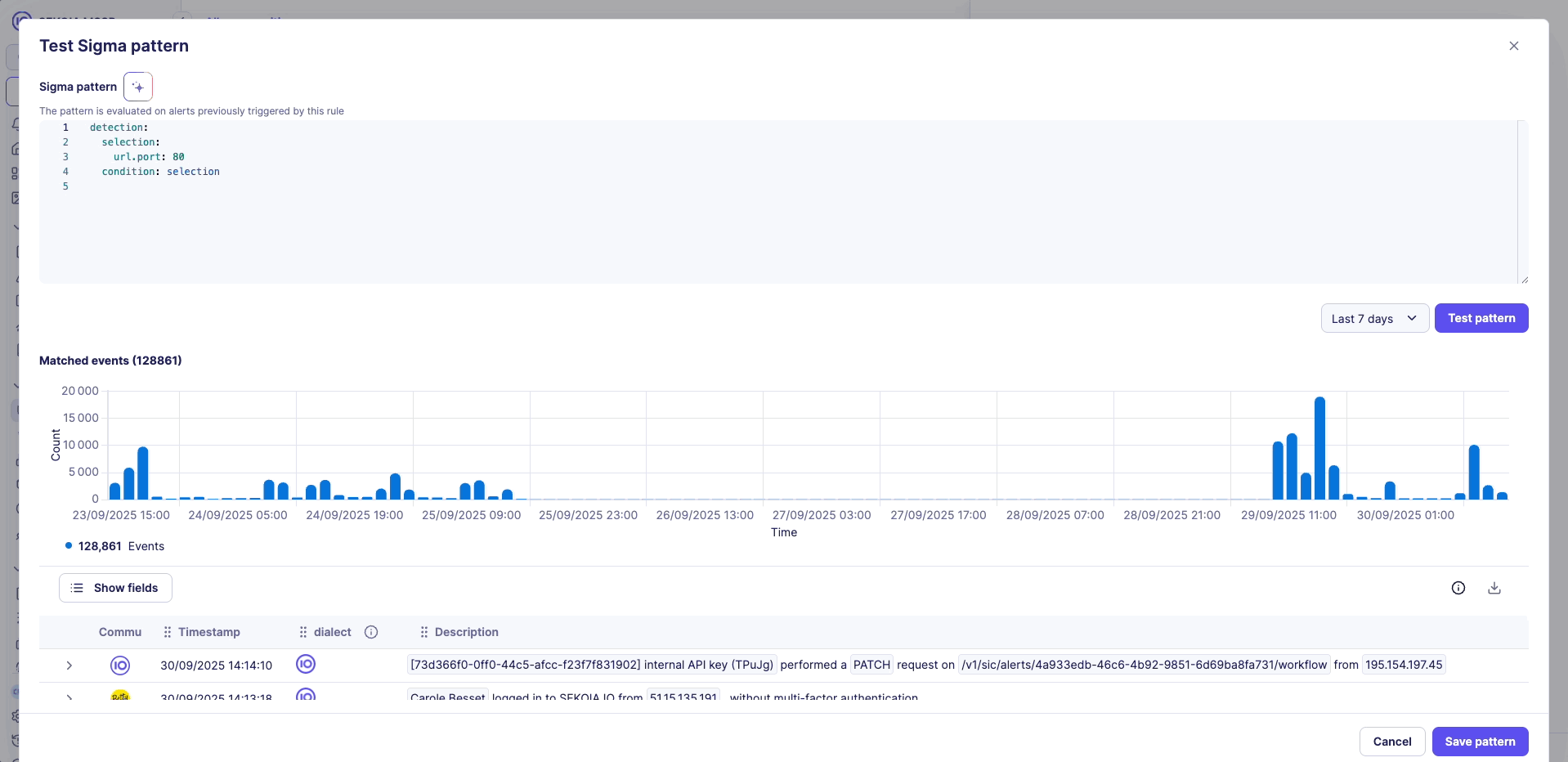Open the Show fields list
The image size is (1568, 762).
coord(115,588)
